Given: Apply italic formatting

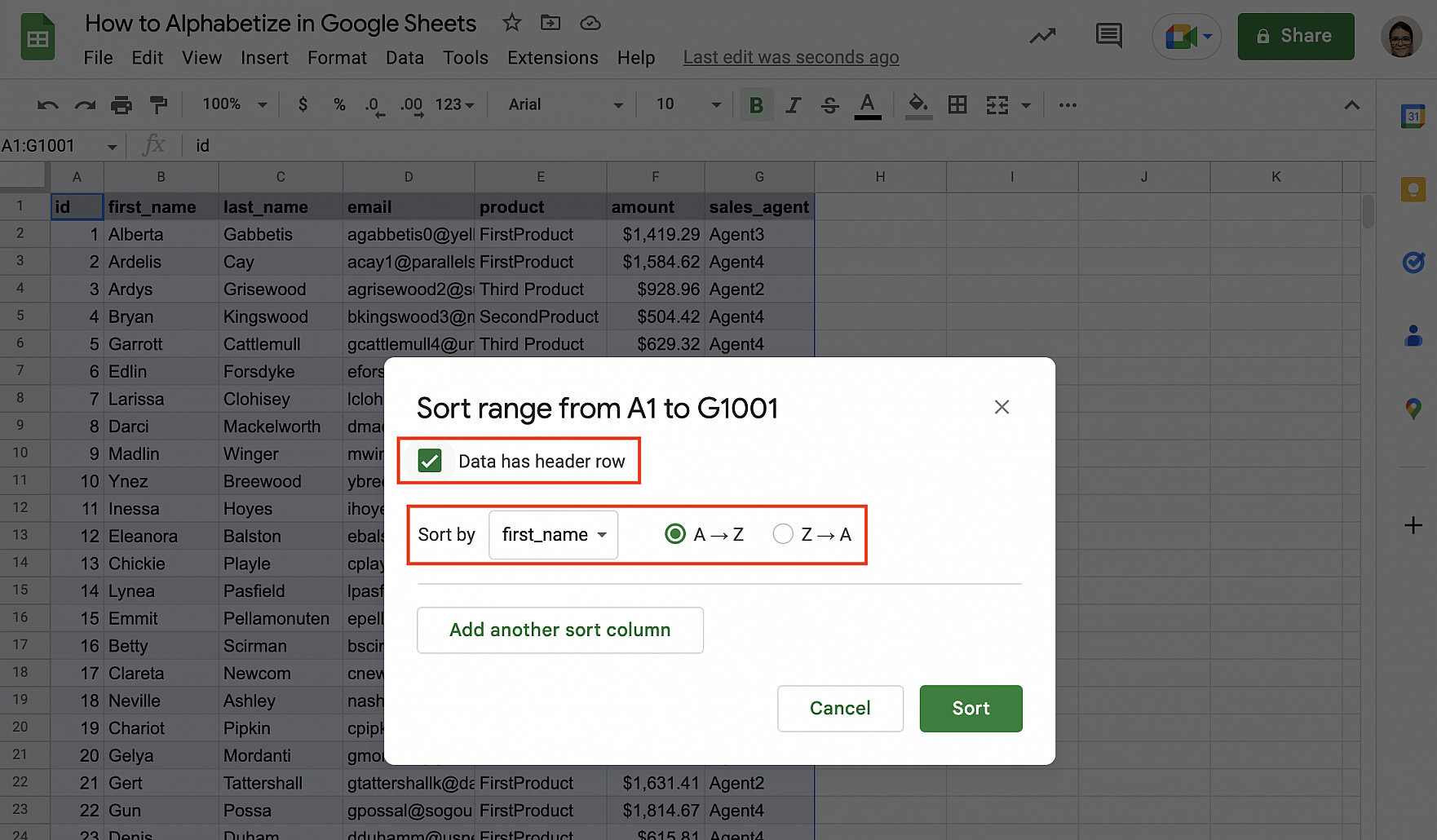Looking at the screenshot, I should click(x=793, y=104).
